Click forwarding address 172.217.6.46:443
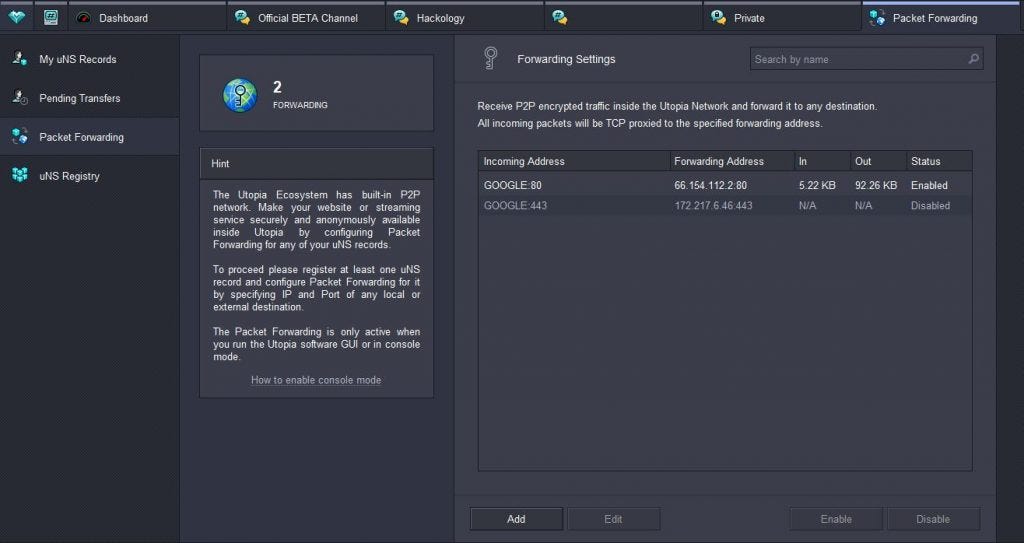The image size is (1024, 543). point(713,205)
